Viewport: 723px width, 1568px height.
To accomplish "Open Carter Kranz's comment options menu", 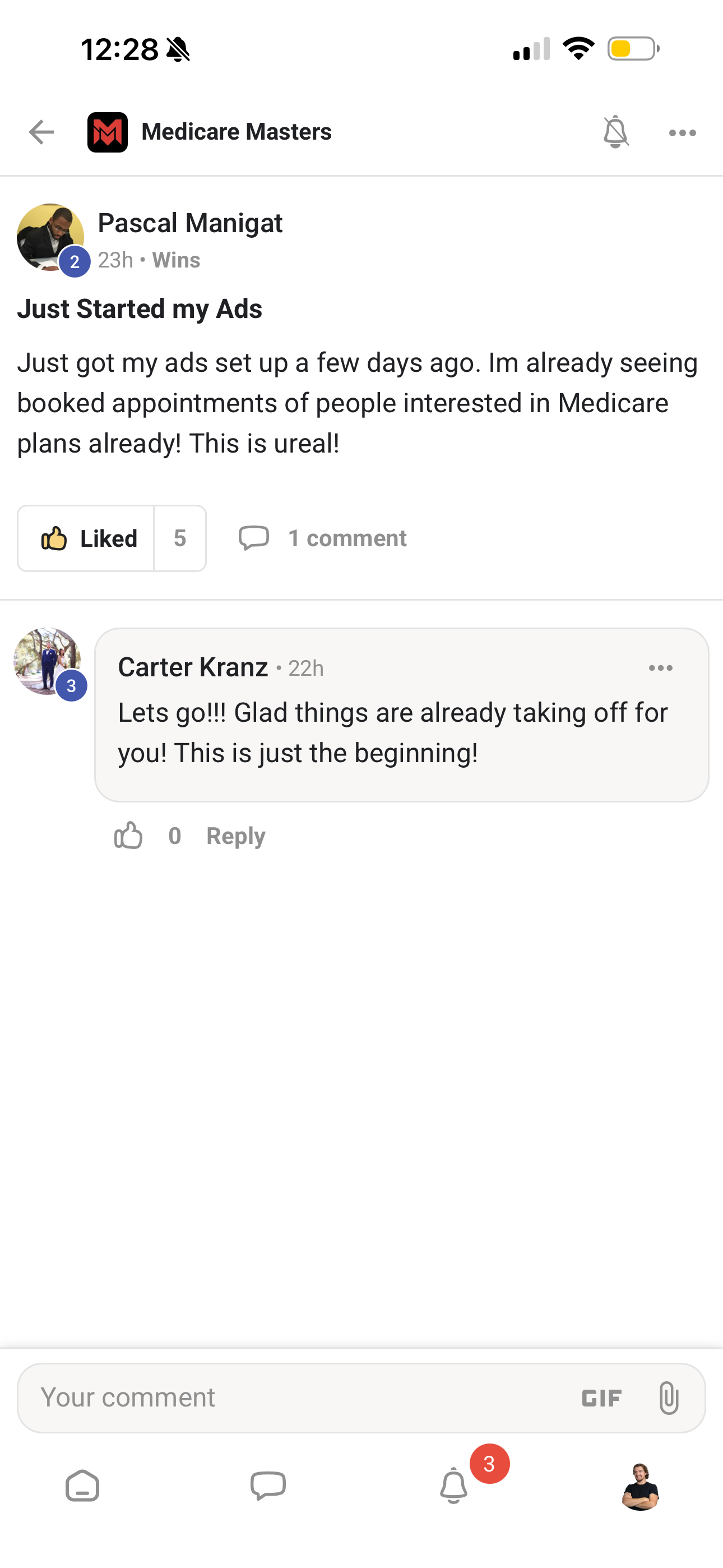I will [660, 668].
